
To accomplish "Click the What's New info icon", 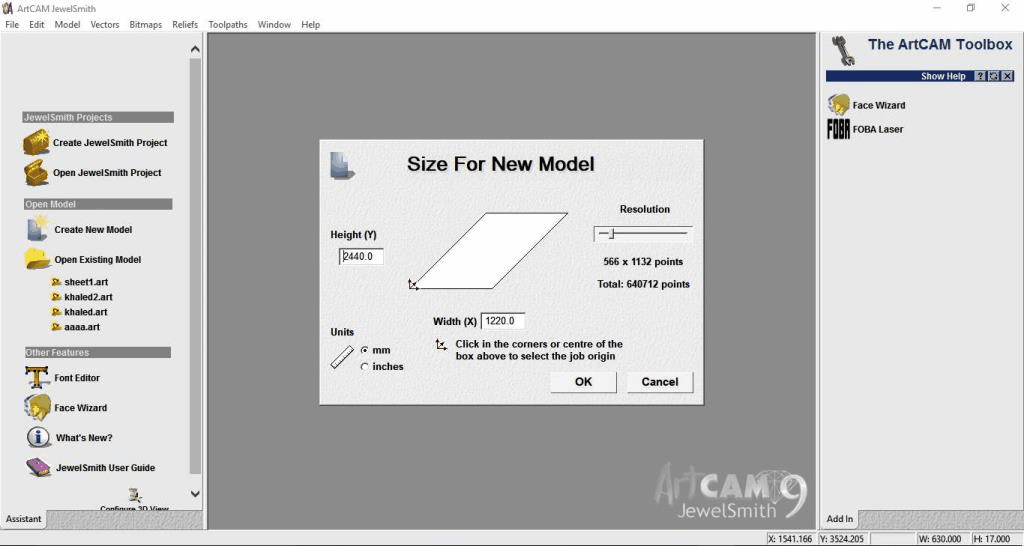I will [39, 437].
